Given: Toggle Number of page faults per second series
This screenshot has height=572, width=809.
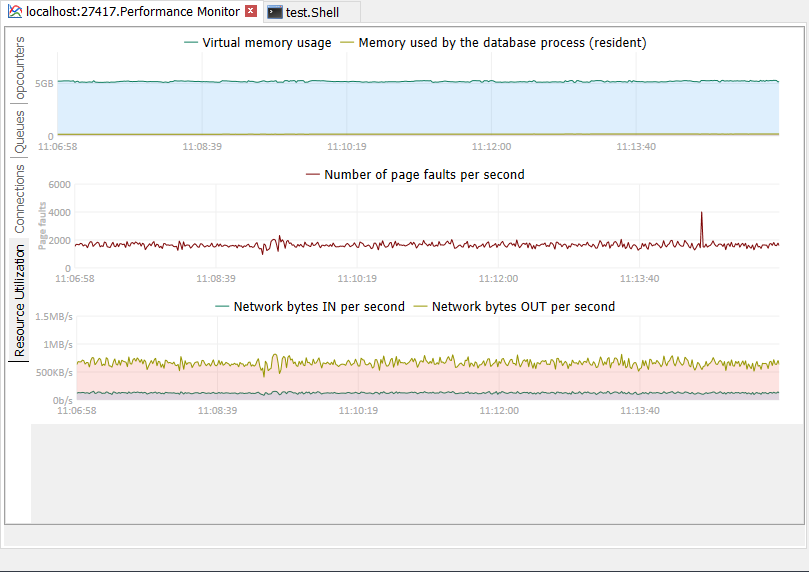Looking at the screenshot, I should click(x=424, y=174).
